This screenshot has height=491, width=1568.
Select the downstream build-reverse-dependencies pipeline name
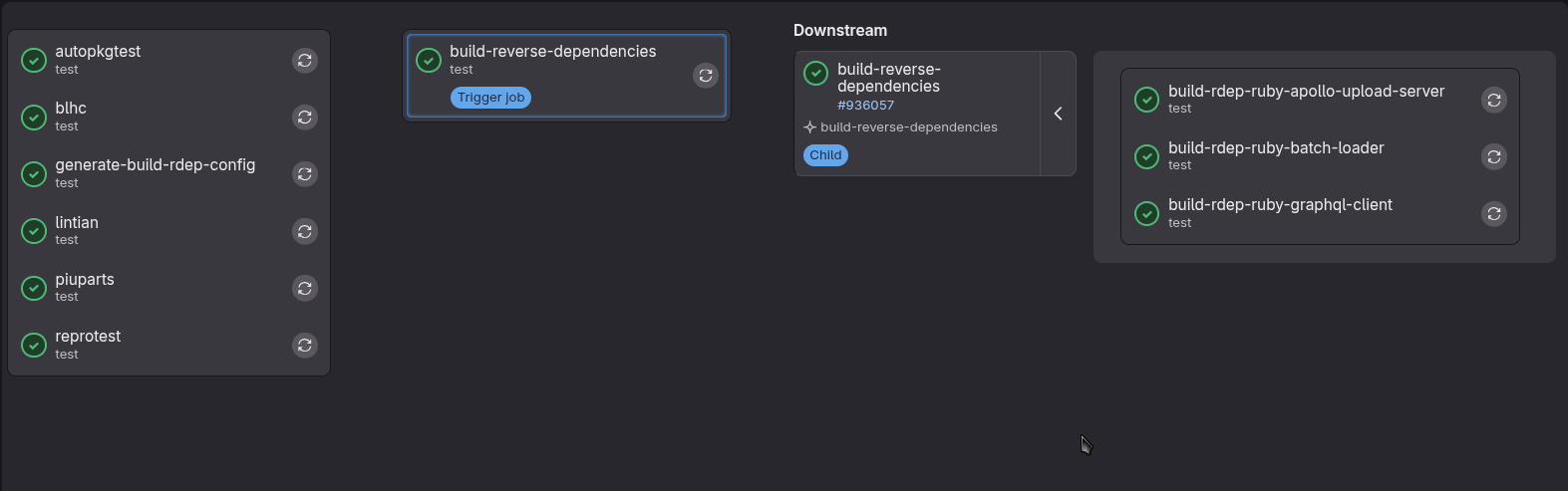tap(888, 78)
